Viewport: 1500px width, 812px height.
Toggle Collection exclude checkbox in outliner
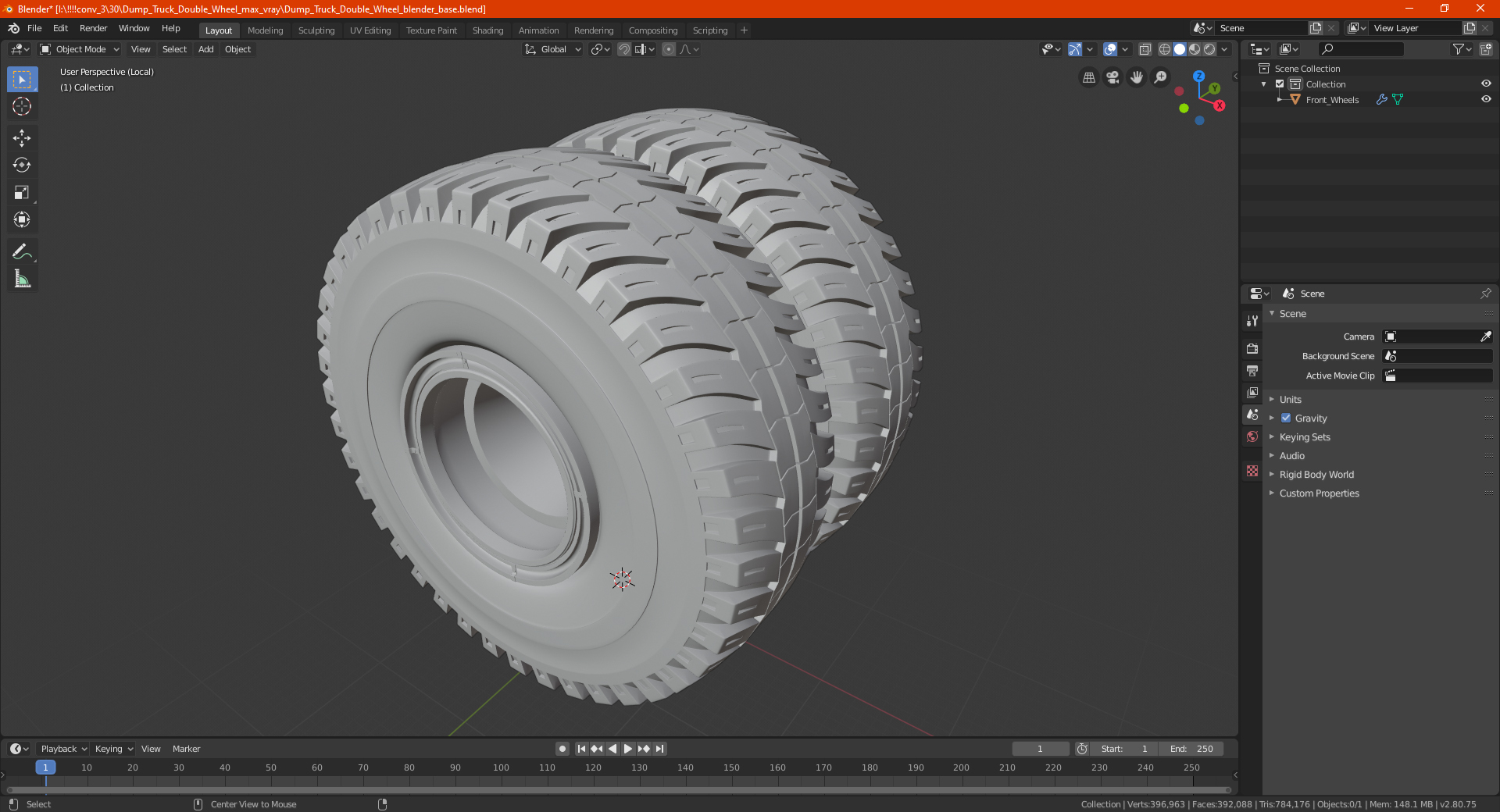(x=1280, y=84)
